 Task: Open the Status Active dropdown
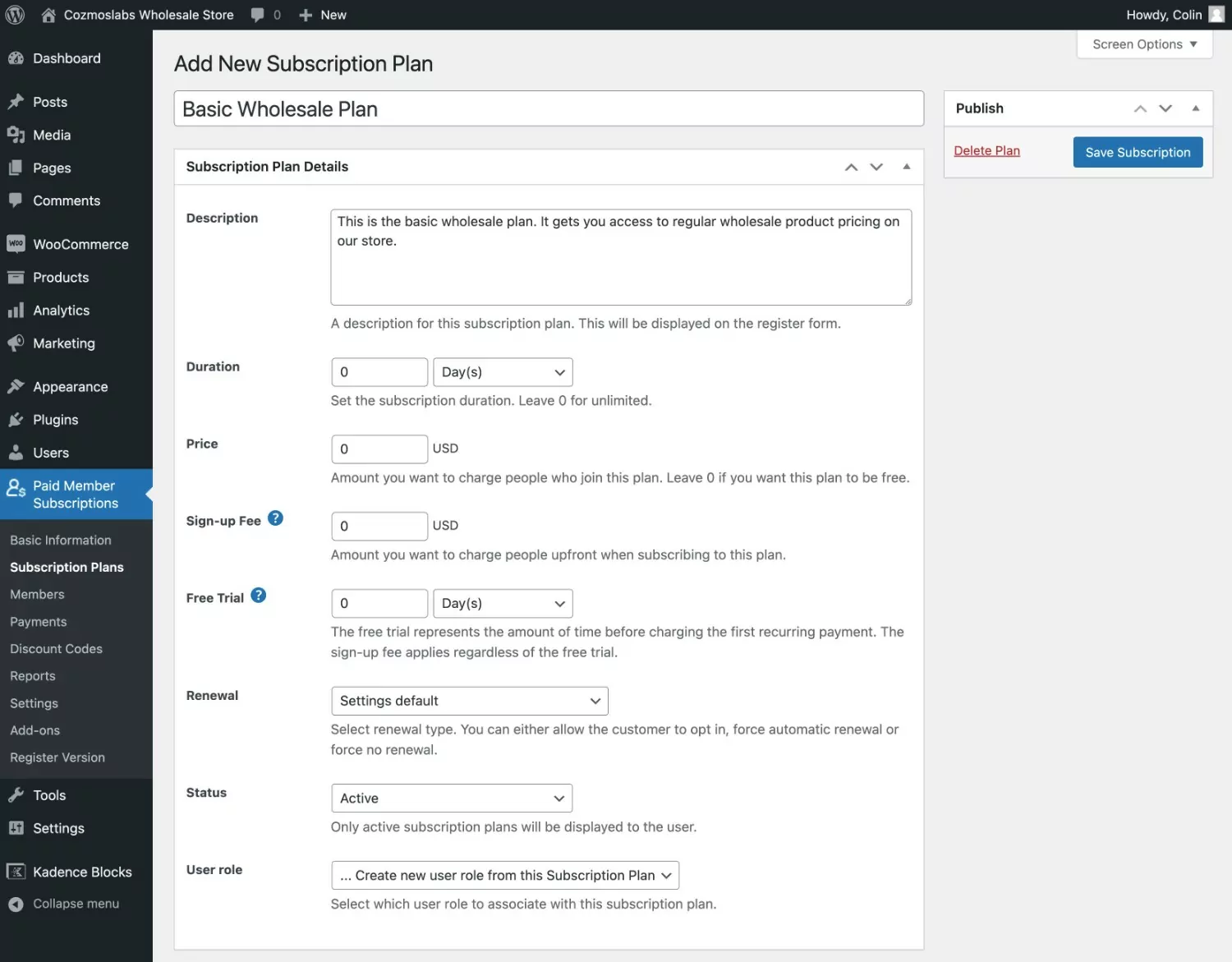point(452,799)
